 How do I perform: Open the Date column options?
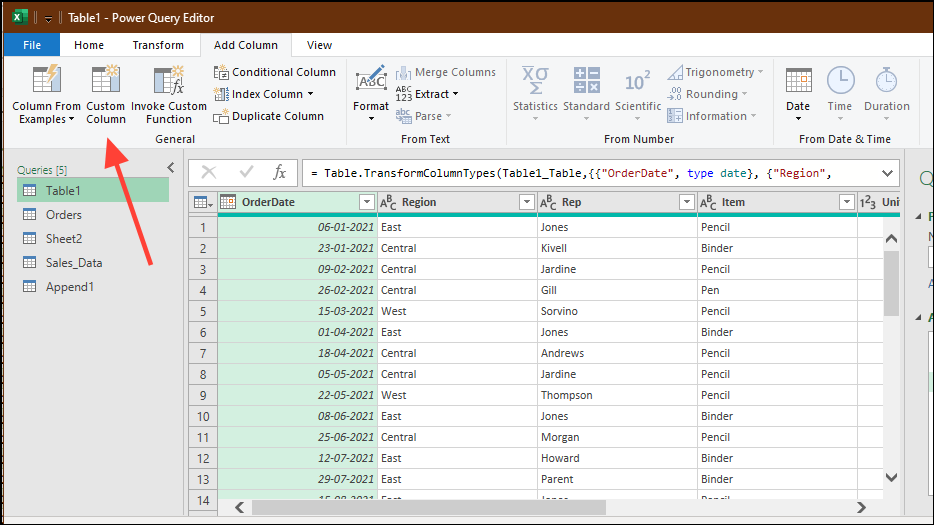798,93
